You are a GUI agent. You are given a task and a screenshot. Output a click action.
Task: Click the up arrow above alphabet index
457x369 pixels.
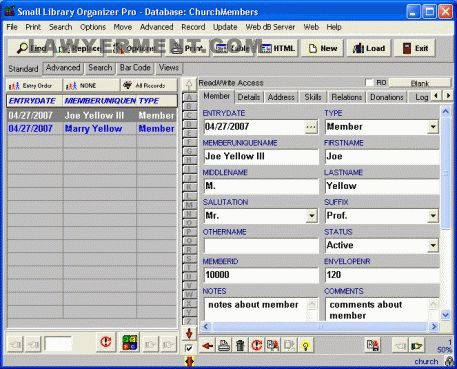coord(189,85)
